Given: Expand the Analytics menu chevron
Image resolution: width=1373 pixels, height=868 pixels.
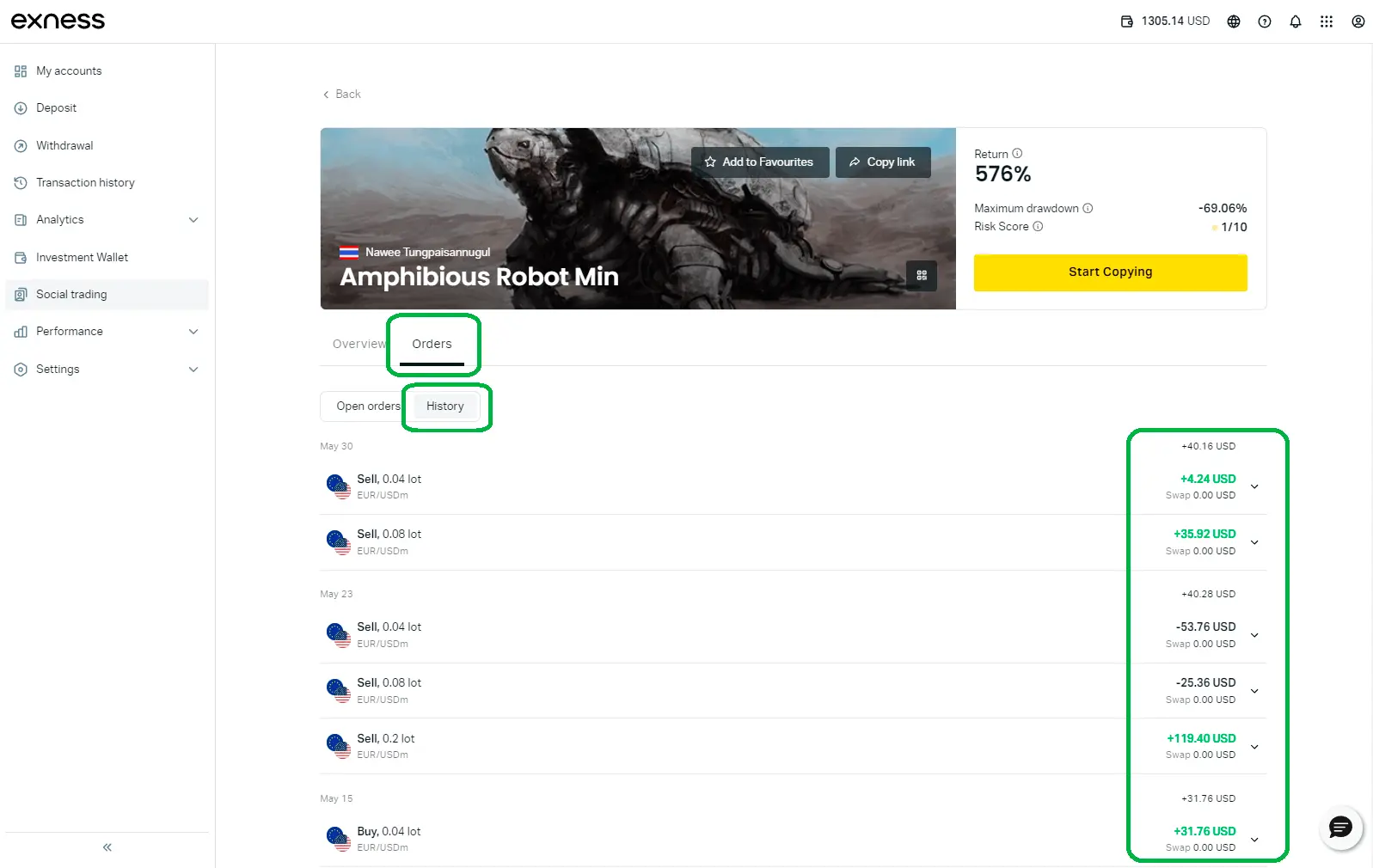Looking at the screenshot, I should point(193,220).
